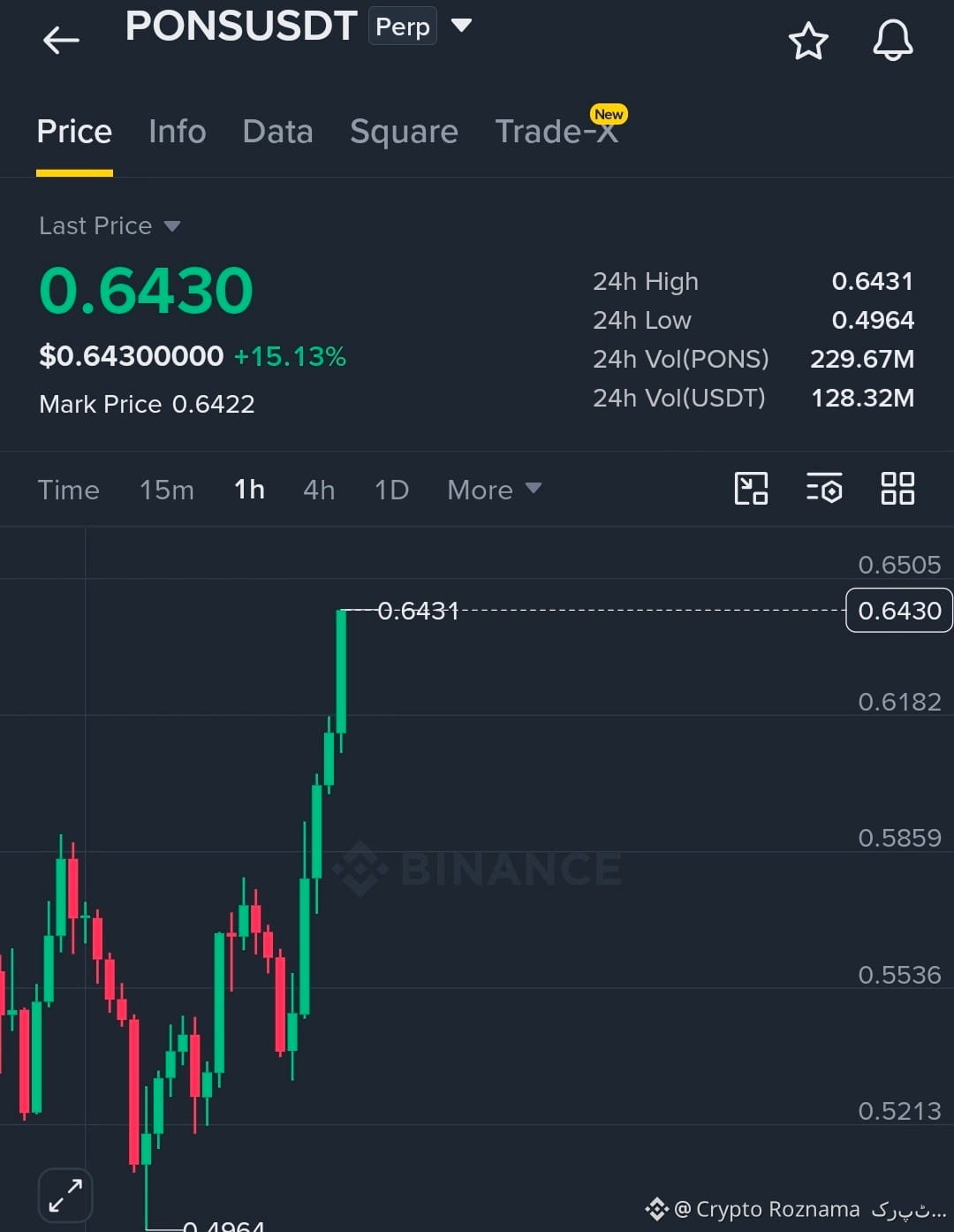Viewport: 954px width, 1232px height.
Task: Open the Square tab
Action: [x=404, y=132]
